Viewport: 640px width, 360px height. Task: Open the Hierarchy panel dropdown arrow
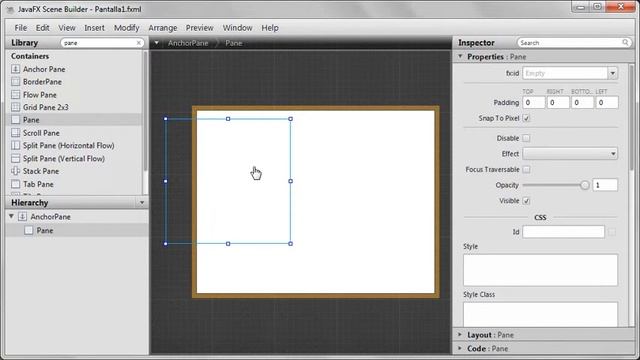[142, 202]
